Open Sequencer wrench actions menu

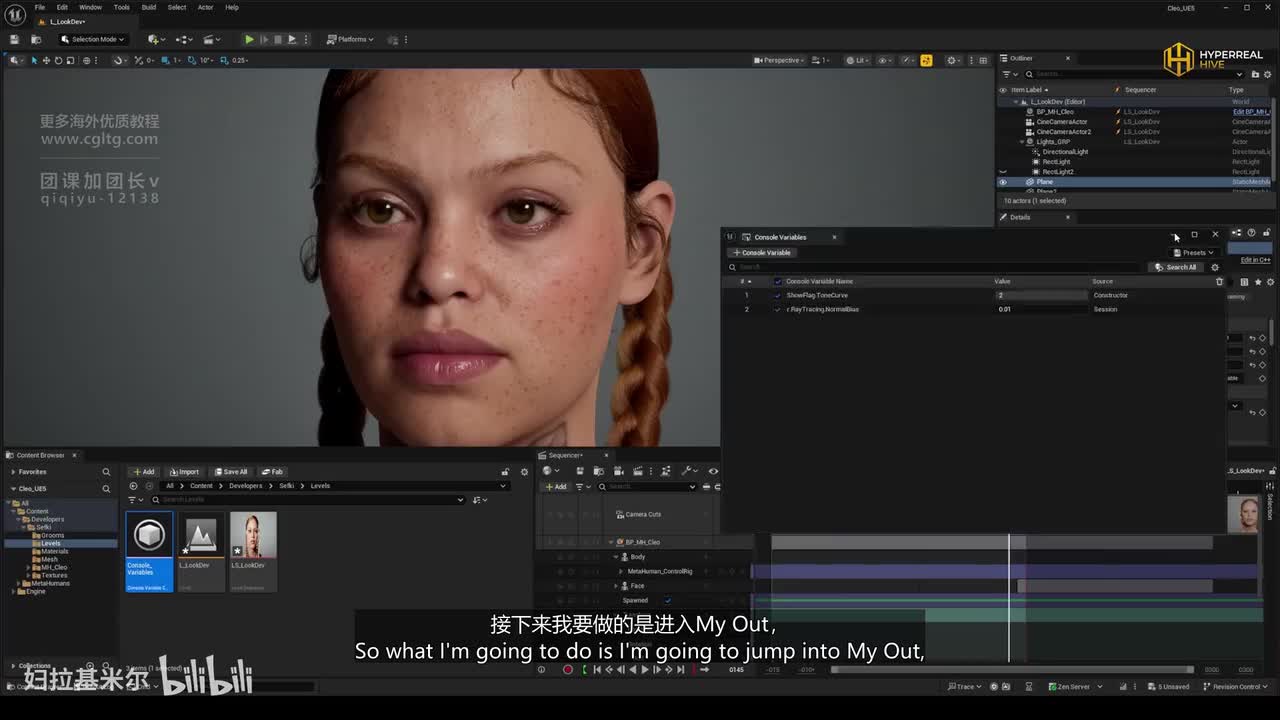(688, 471)
